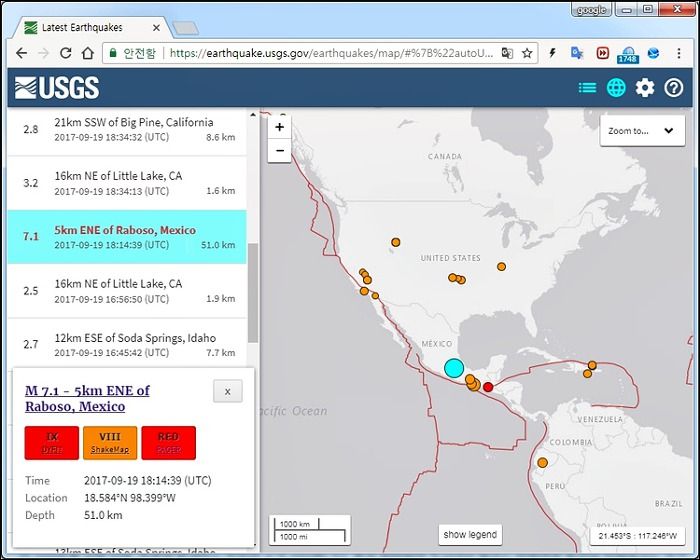Select 2.5 Little Lake, CA 16:56:50 earthquake
The image size is (700, 560).
click(127, 291)
